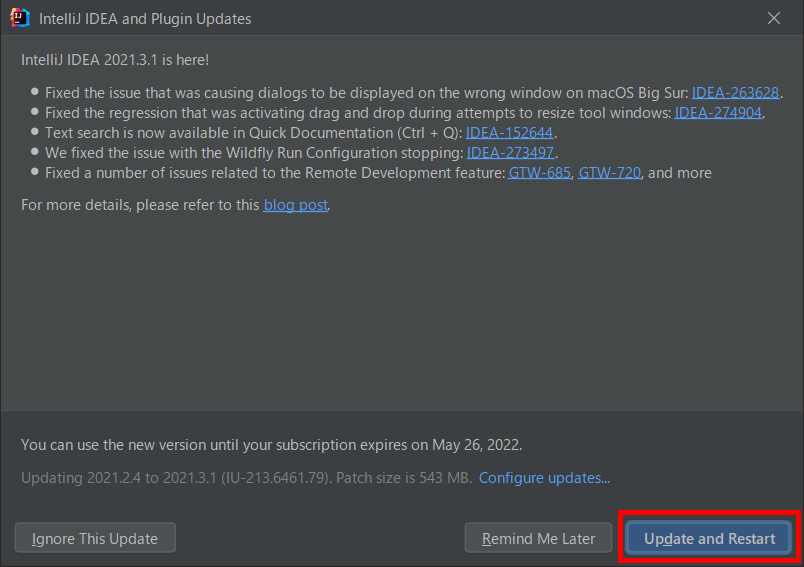The width and height of the screenshot is (804, 567).
Task: Open the IDEA-273497 issue link
Action: pyautogui.click(x=510, y=153)
